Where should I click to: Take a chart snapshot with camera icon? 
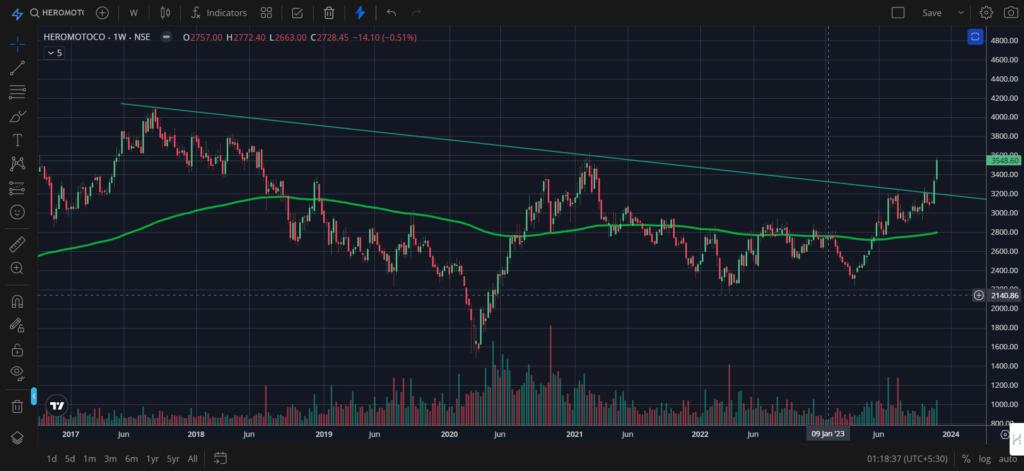pos(1010,12)
